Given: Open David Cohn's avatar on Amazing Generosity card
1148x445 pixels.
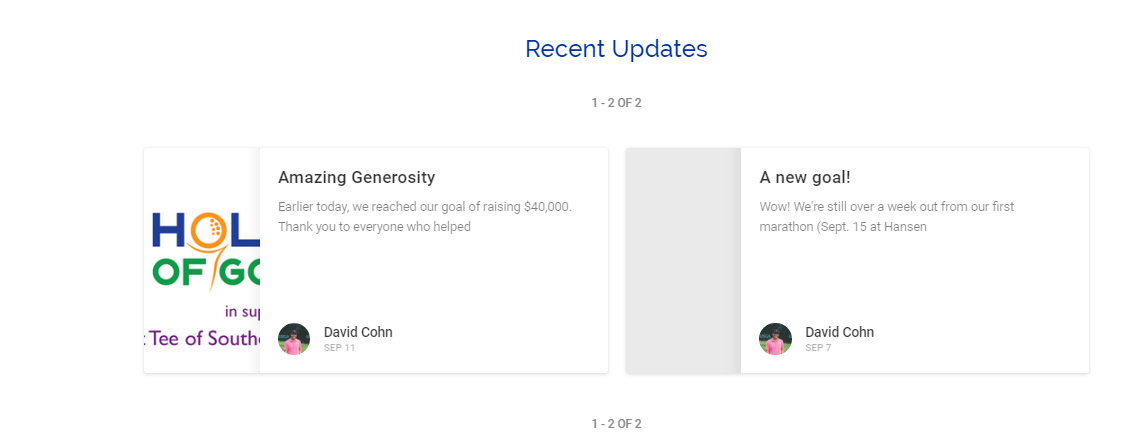Looking at the screenshot, I should (x=294, y=339).
